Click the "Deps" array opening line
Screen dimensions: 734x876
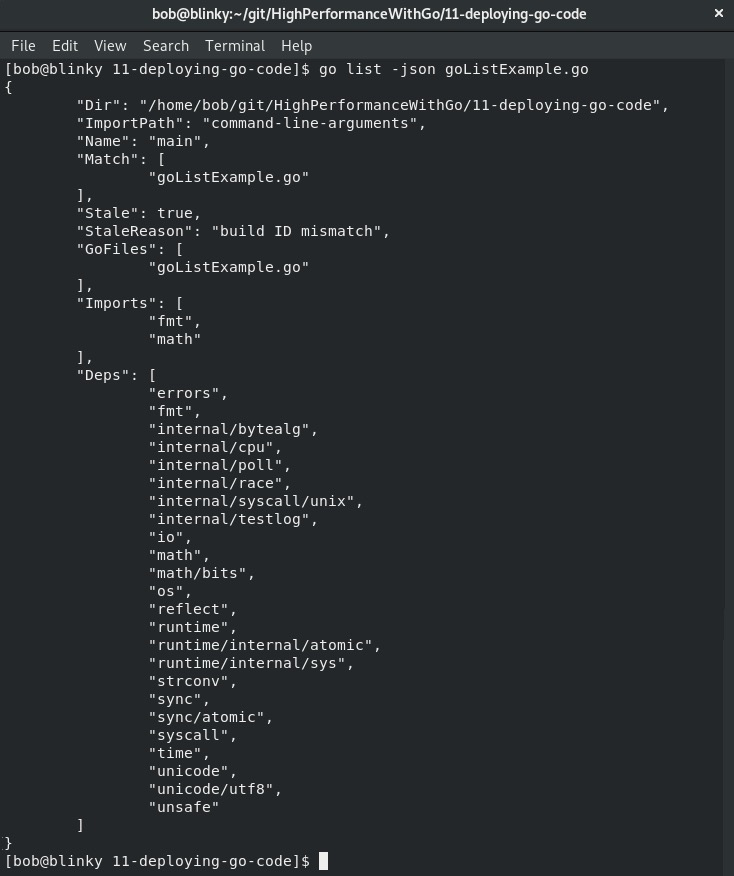click(116, 375)
